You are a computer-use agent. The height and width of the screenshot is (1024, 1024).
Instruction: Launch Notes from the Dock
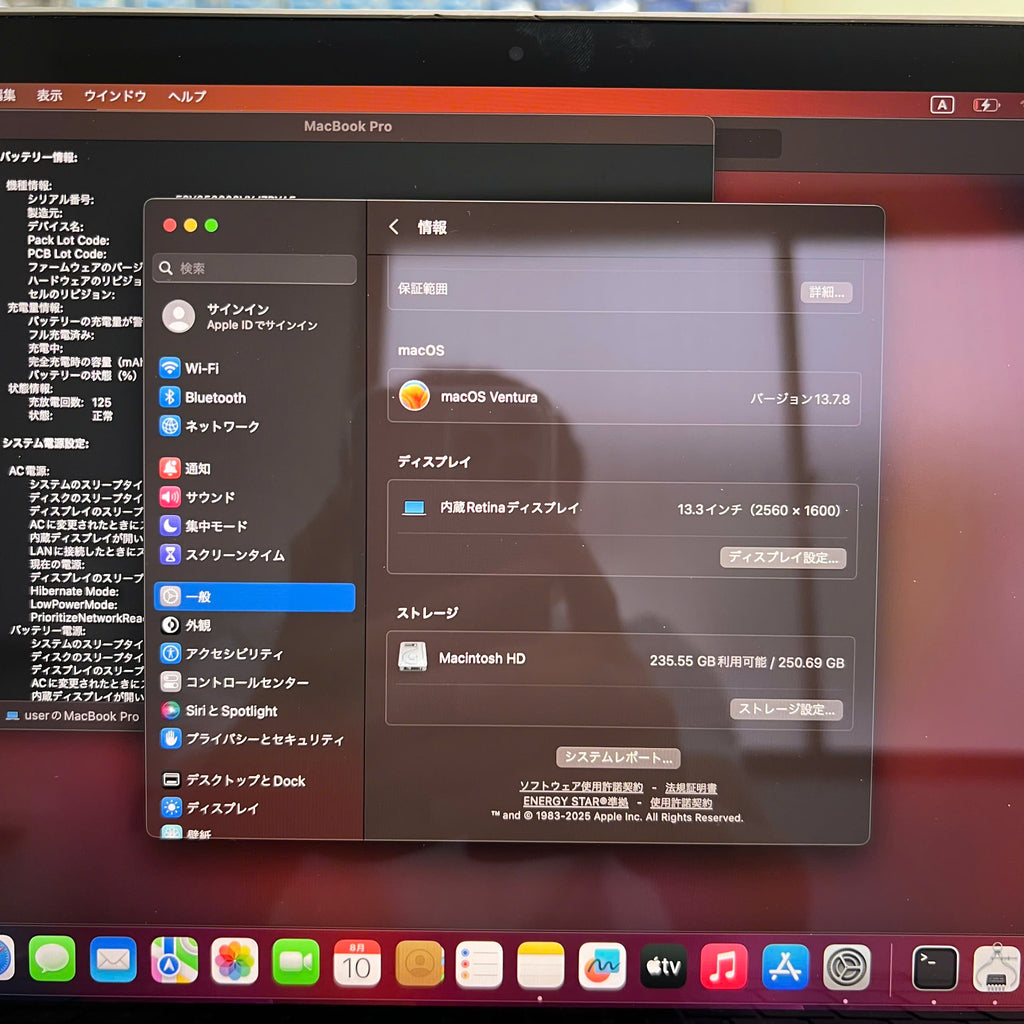541,965
